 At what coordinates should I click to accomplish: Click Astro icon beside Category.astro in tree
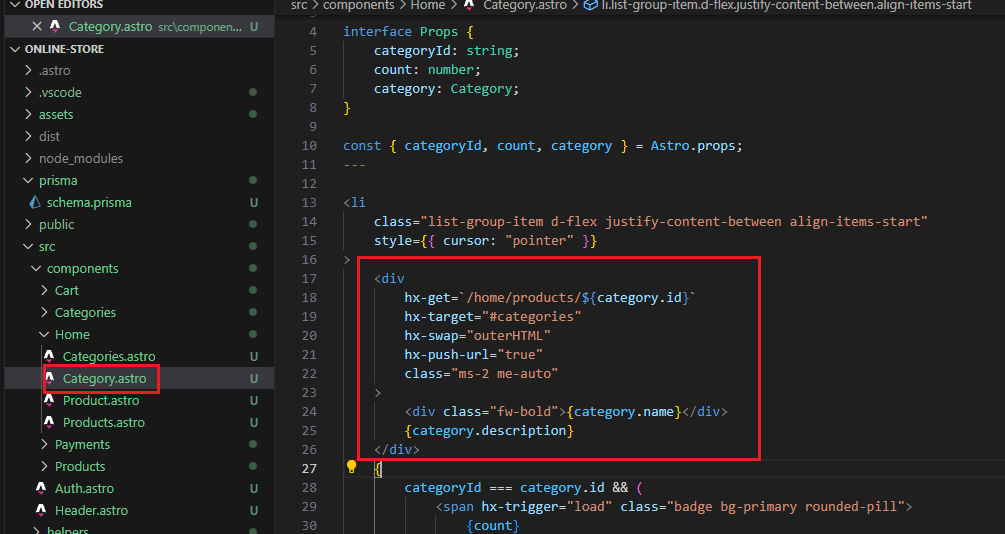[x=49, y=378]
